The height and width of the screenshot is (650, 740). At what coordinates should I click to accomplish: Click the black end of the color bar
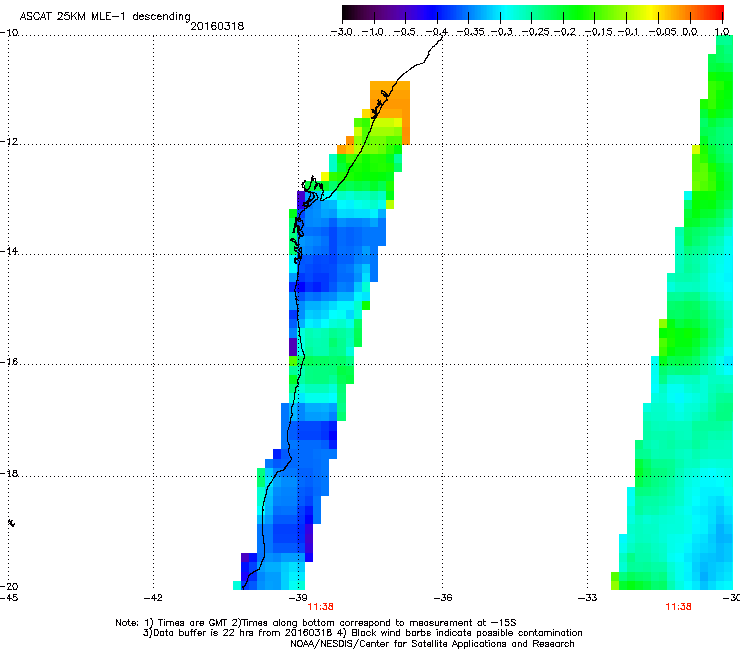point(347,12)
